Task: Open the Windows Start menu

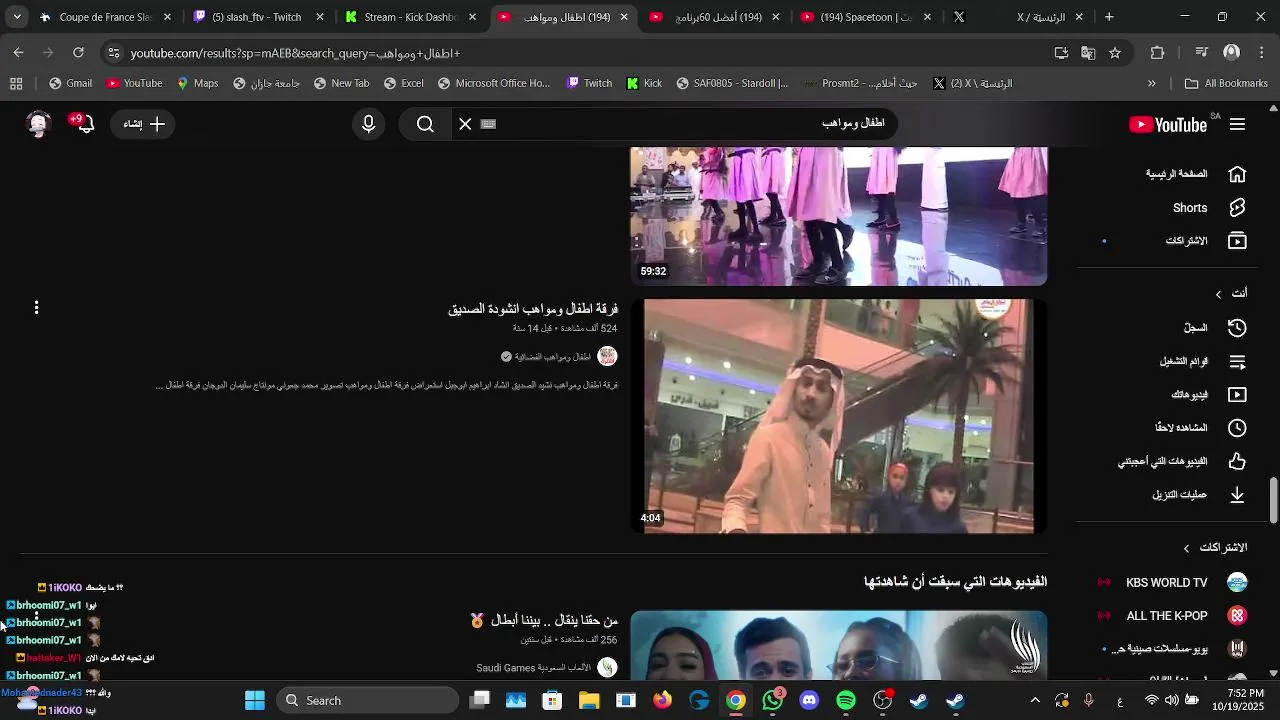Action: click(x=255, y=700)
